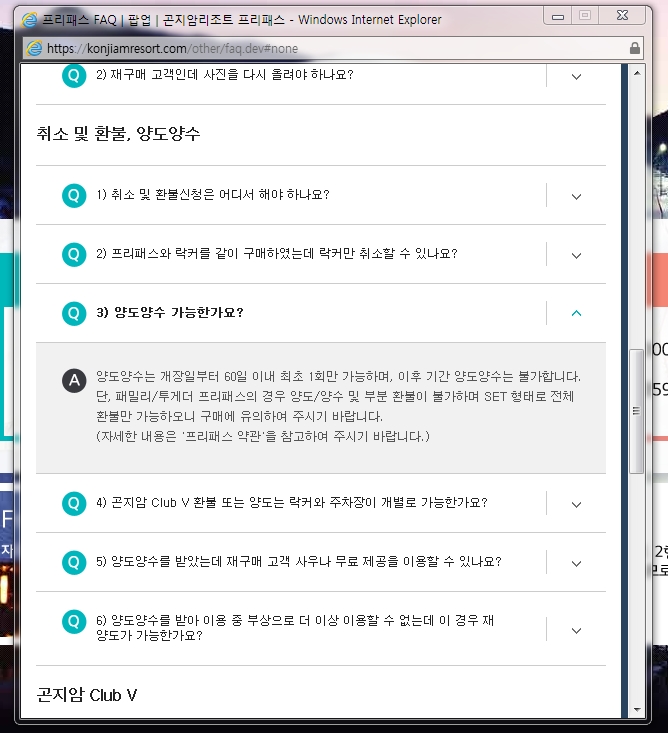Expand the 사우나 무료 제공 question chevron
This screenshot has height=733, width=668.
pos(576,564)
